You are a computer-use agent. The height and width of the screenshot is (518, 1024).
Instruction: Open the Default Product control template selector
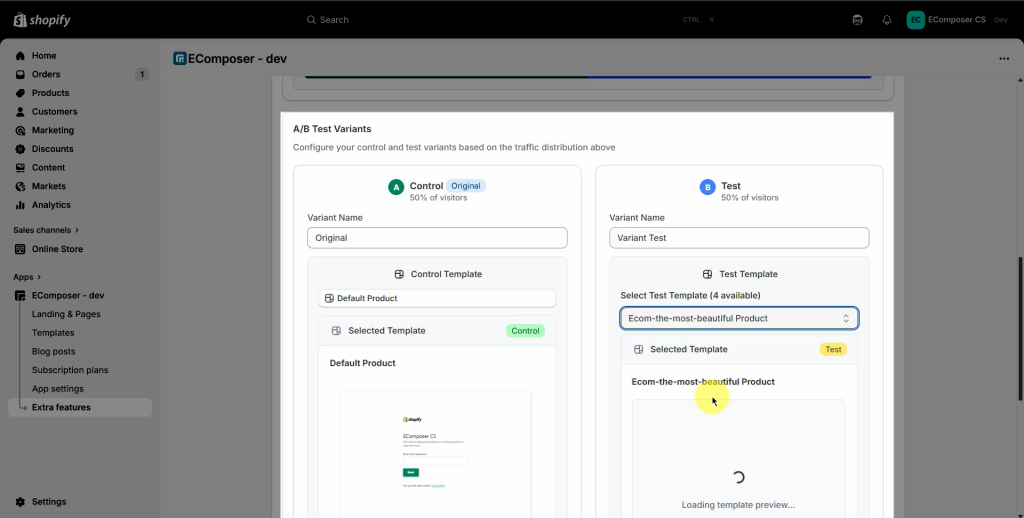[437, 298]
